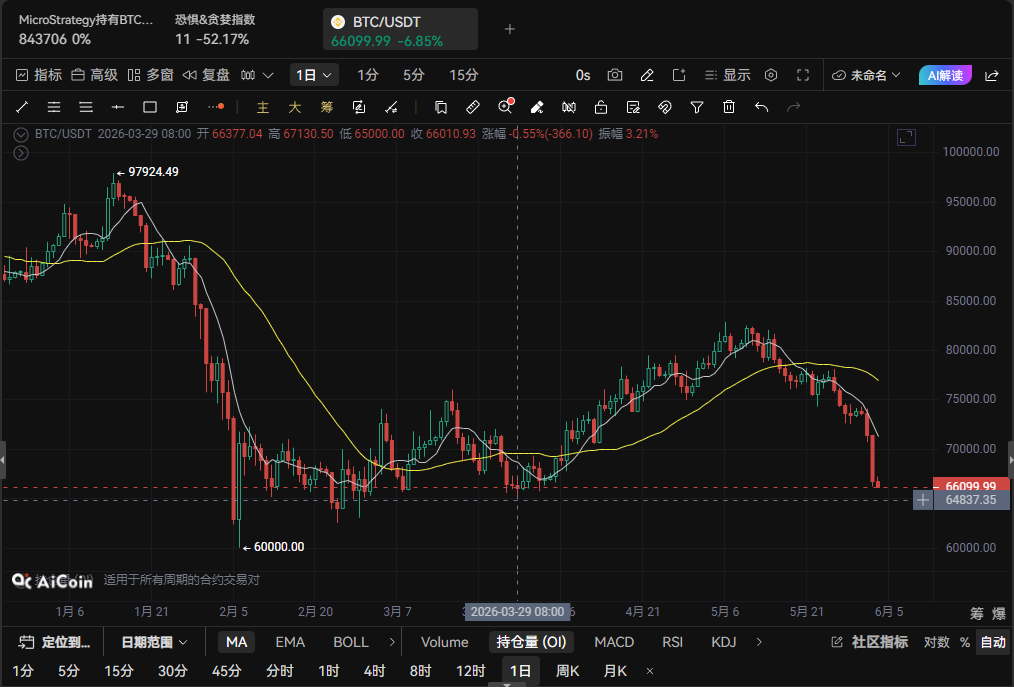
Task: Switch to the 4时 period tab
Action: (x=374, y=671)
